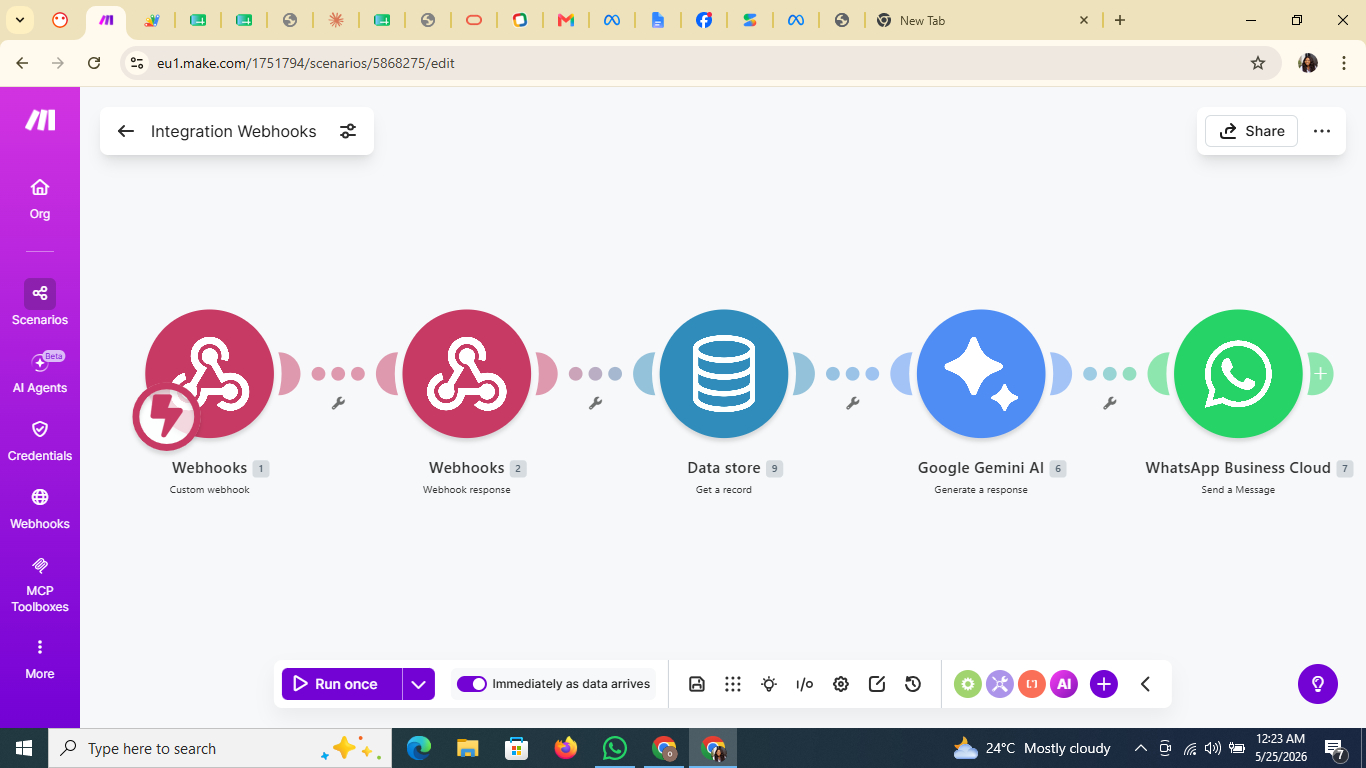Open the Custom webhook module

tap(209, 373)
